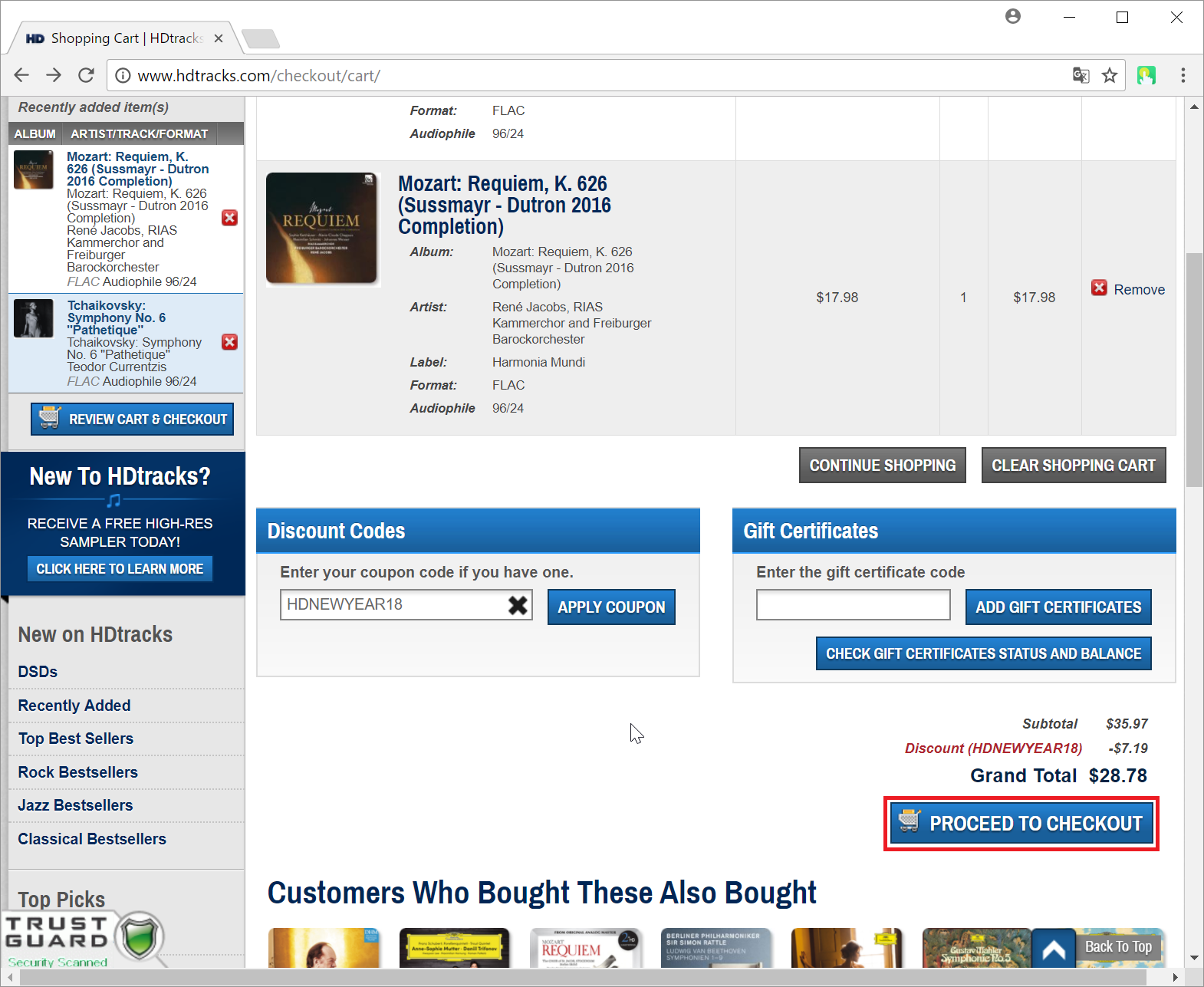The height and width of the screenshot is (987, 1204).
Task: Open the green browser extension icon
Action: point(1146,75)
